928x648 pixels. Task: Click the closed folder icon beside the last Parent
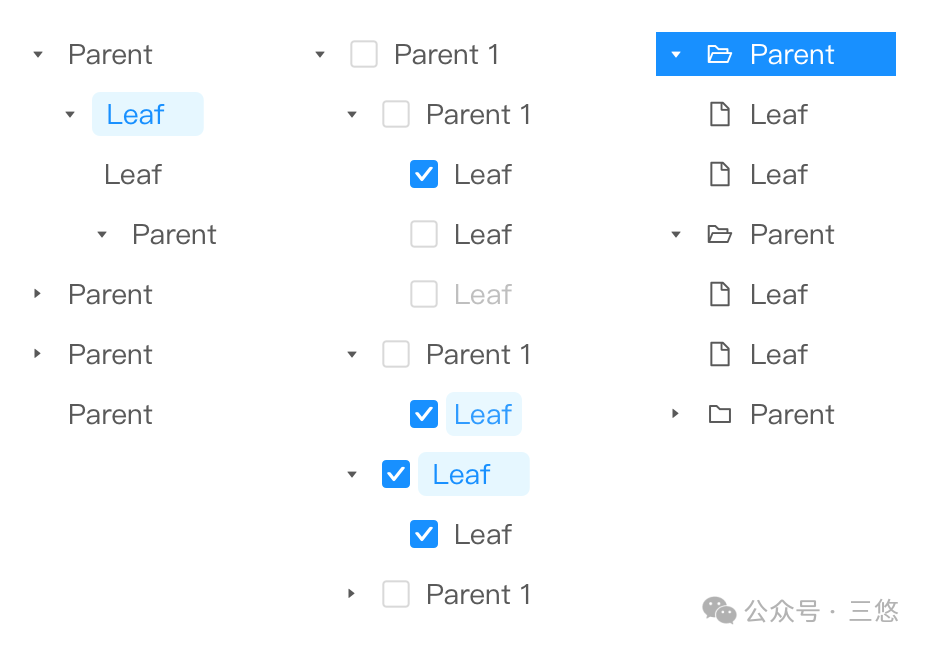(719, 414)
